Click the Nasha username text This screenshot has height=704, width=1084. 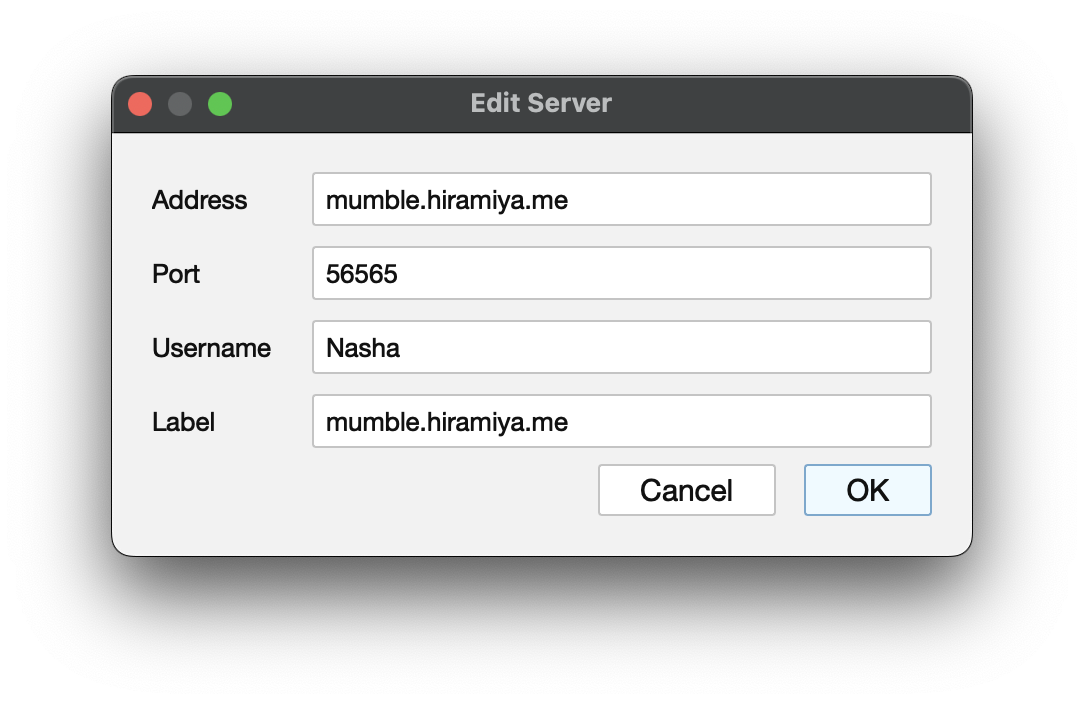[x=363, y=348]
